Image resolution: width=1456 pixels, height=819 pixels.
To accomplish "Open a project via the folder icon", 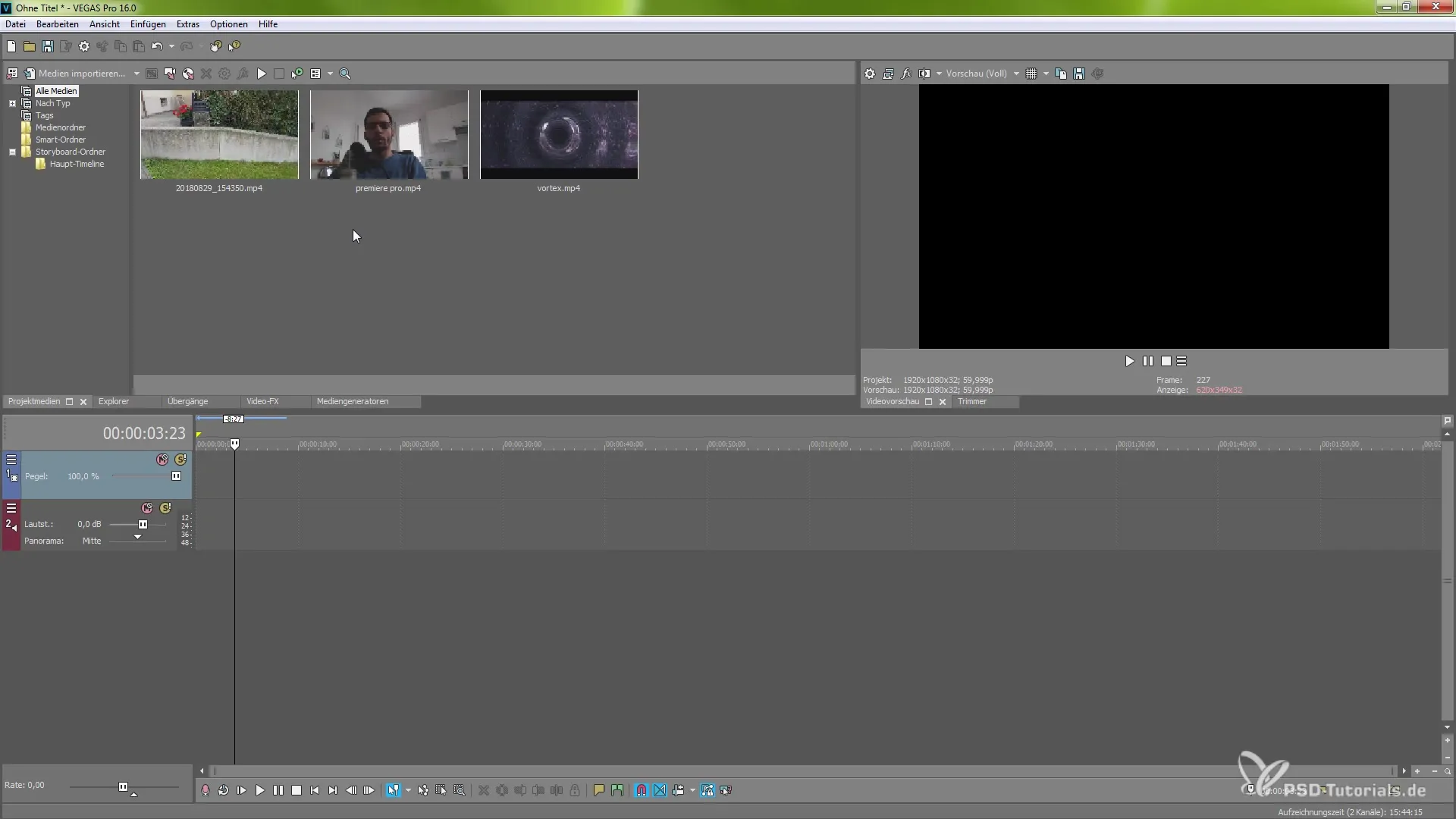I will point(30,46).
